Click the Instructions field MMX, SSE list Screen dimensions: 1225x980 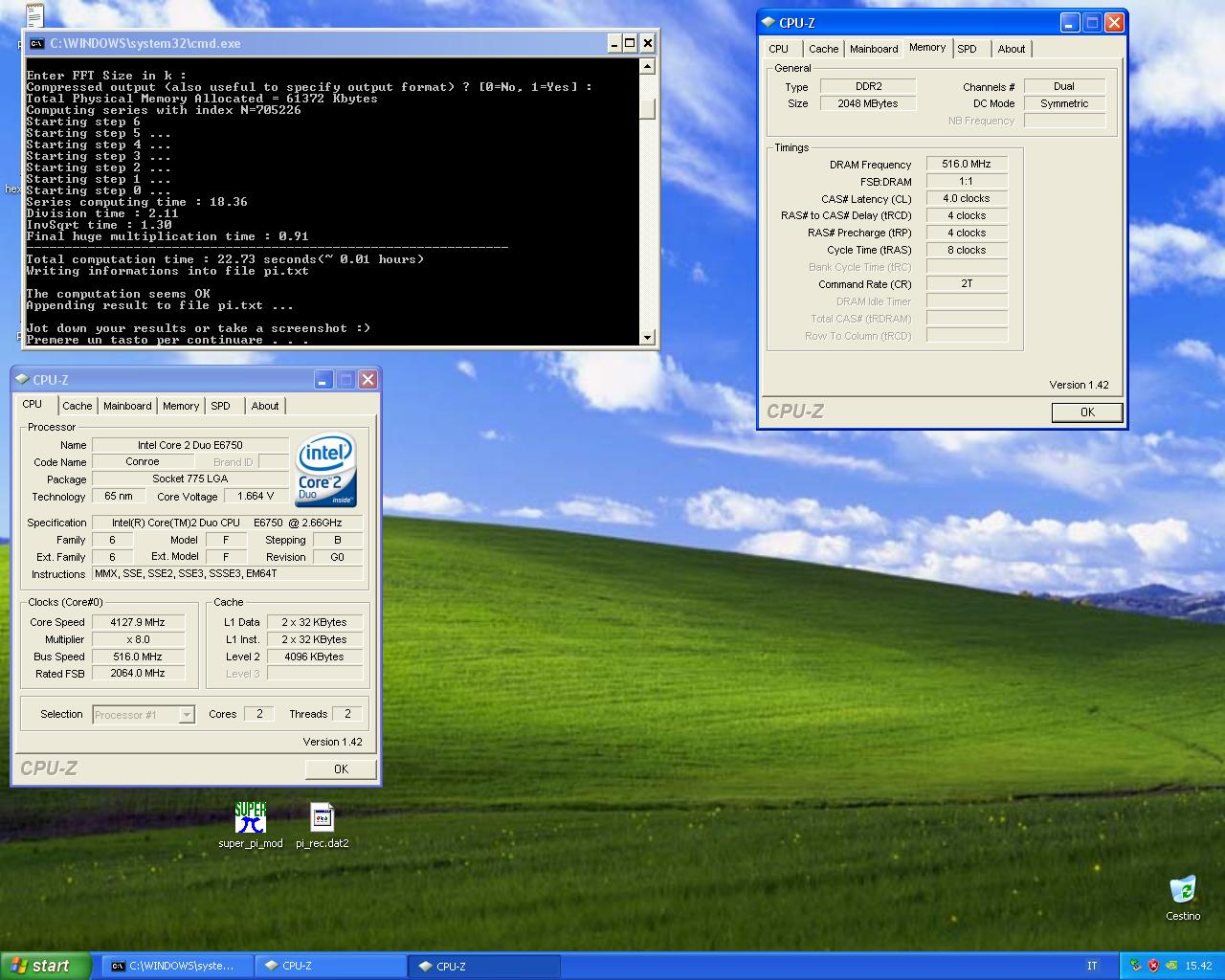[x=227, y=573]
